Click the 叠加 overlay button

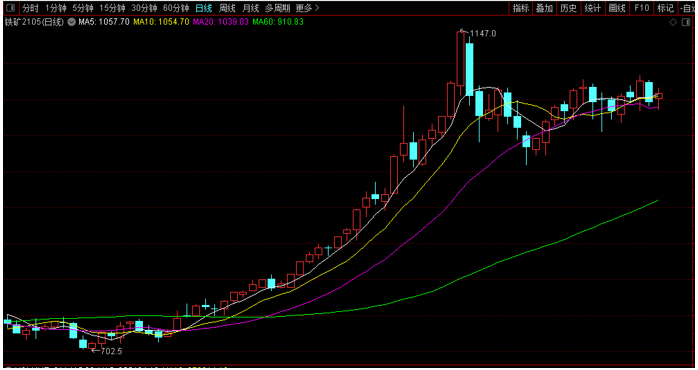click(x=544, y=8)
